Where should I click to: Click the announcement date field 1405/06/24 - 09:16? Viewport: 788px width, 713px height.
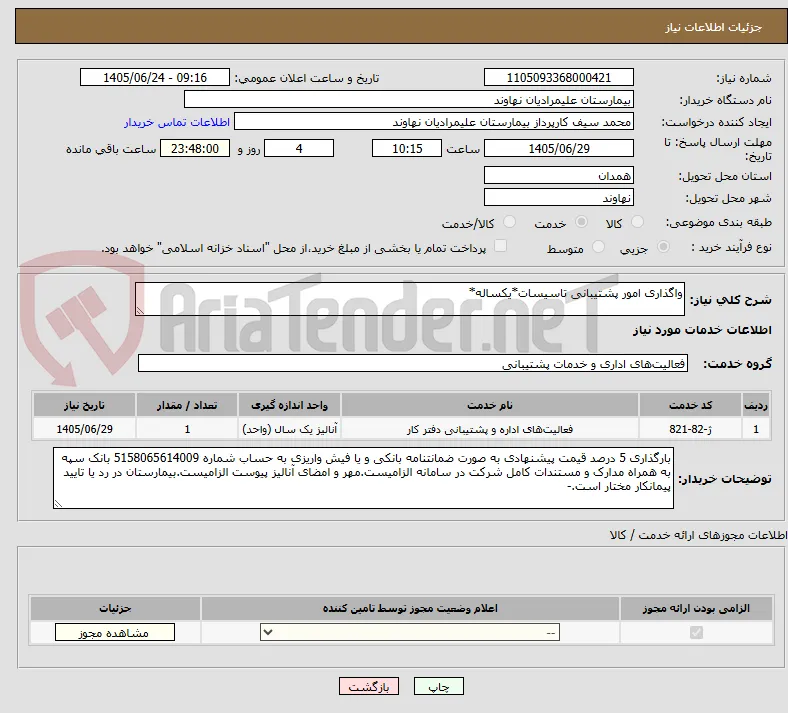[155, 77]
